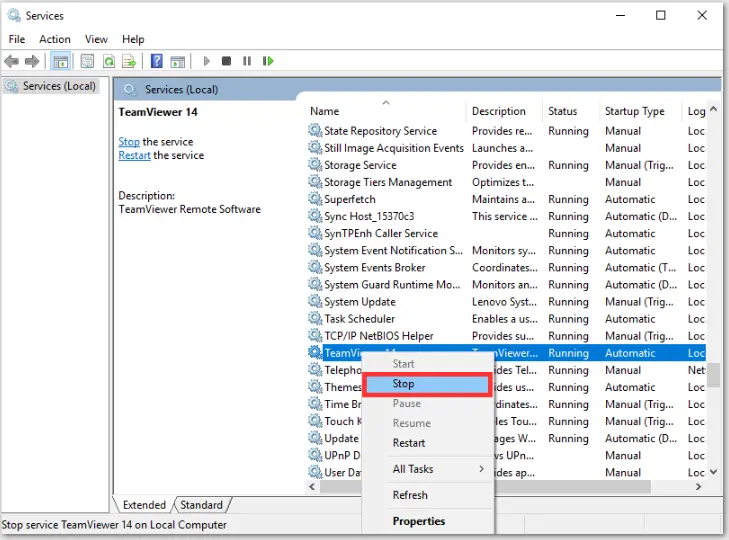
Task: Sort by the Description column header
Action: [504, 111]
